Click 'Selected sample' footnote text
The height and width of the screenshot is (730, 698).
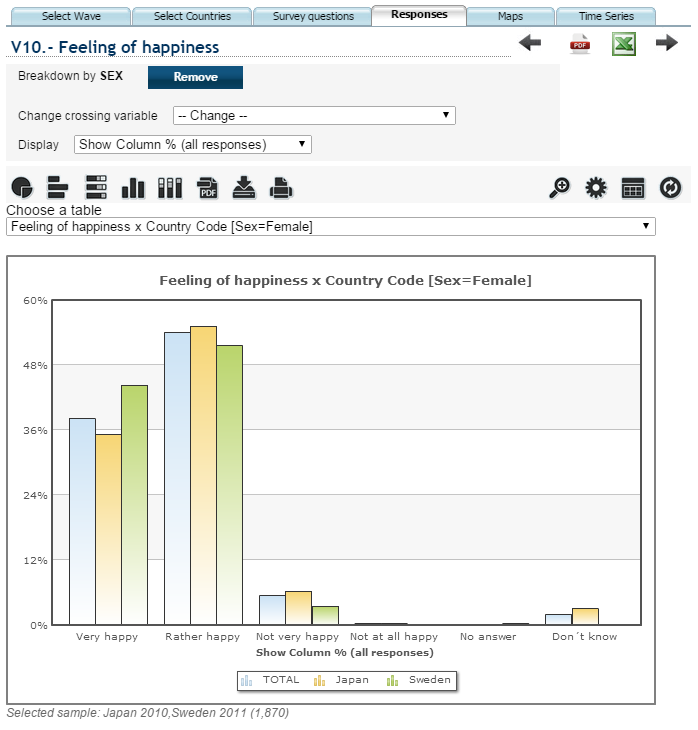tap(148, 713)
